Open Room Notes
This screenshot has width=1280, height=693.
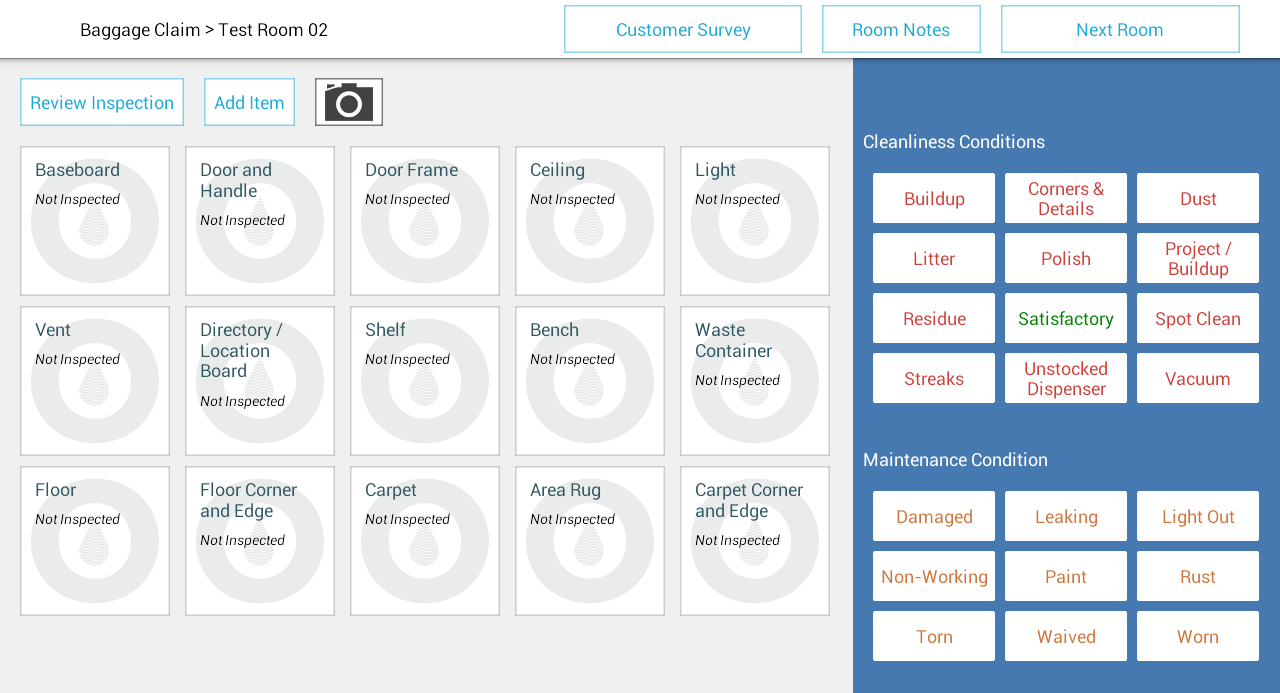click(901, 29)
